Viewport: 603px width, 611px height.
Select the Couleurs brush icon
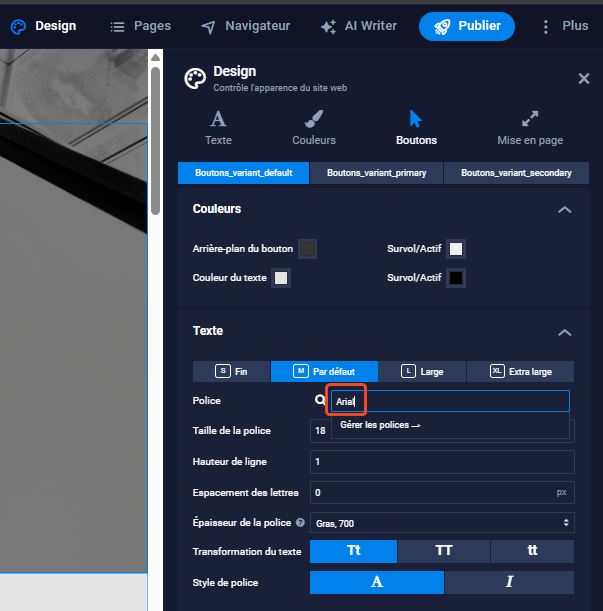point(314,119)
